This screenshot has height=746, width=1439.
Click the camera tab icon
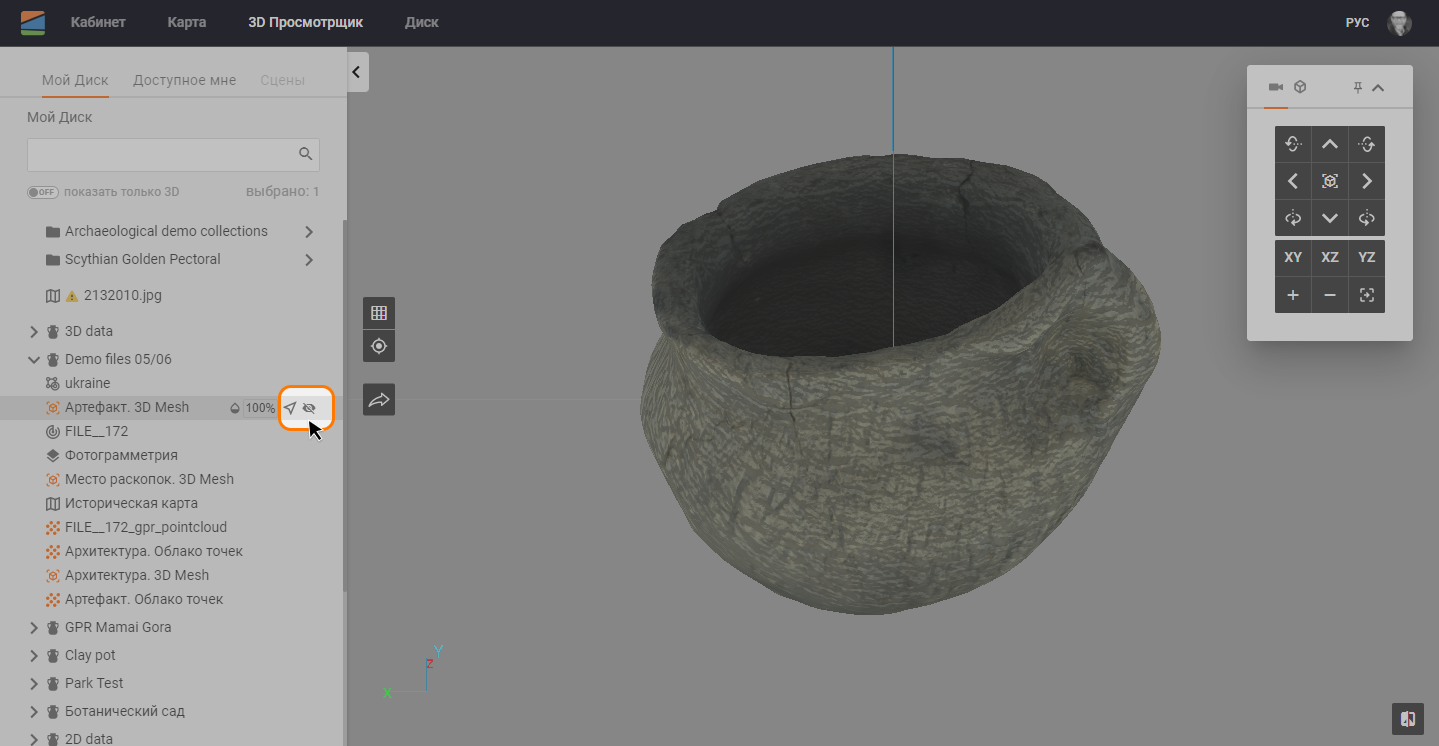1275,88
